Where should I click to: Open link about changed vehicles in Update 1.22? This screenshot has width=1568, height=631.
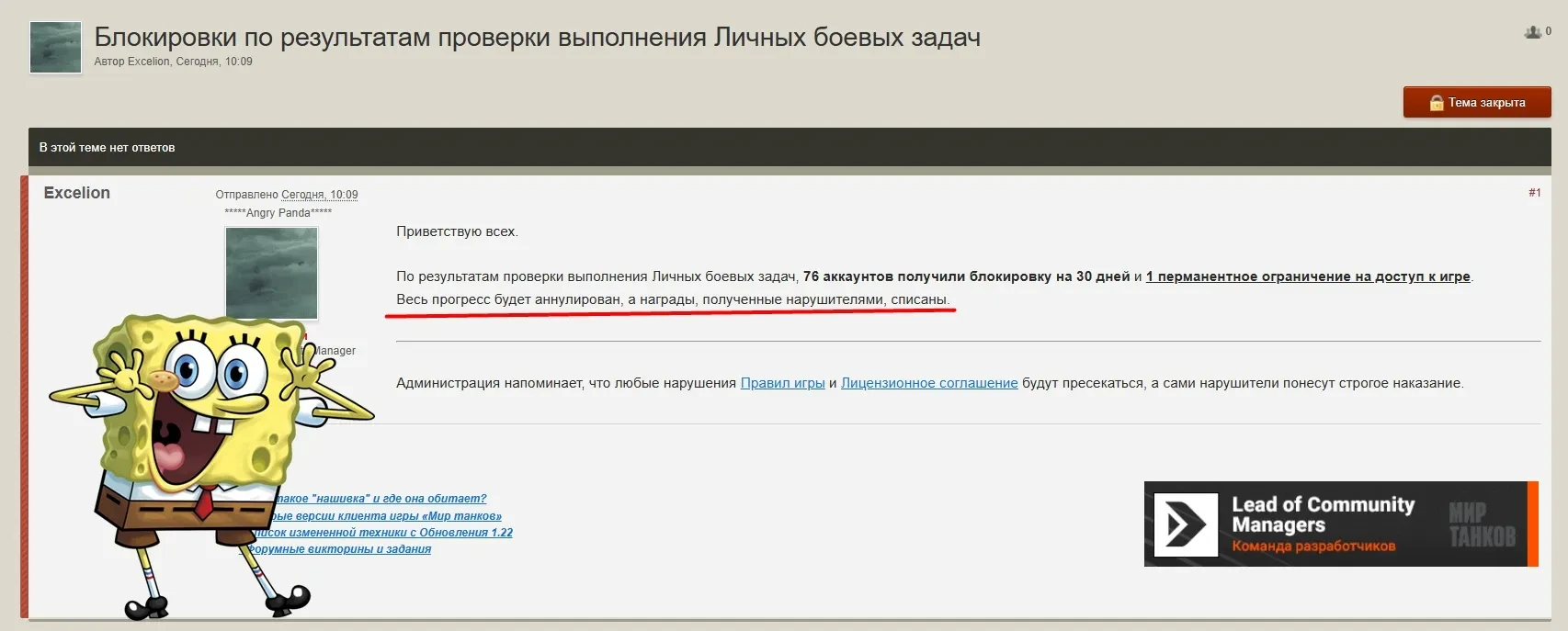tap(384, 533)
